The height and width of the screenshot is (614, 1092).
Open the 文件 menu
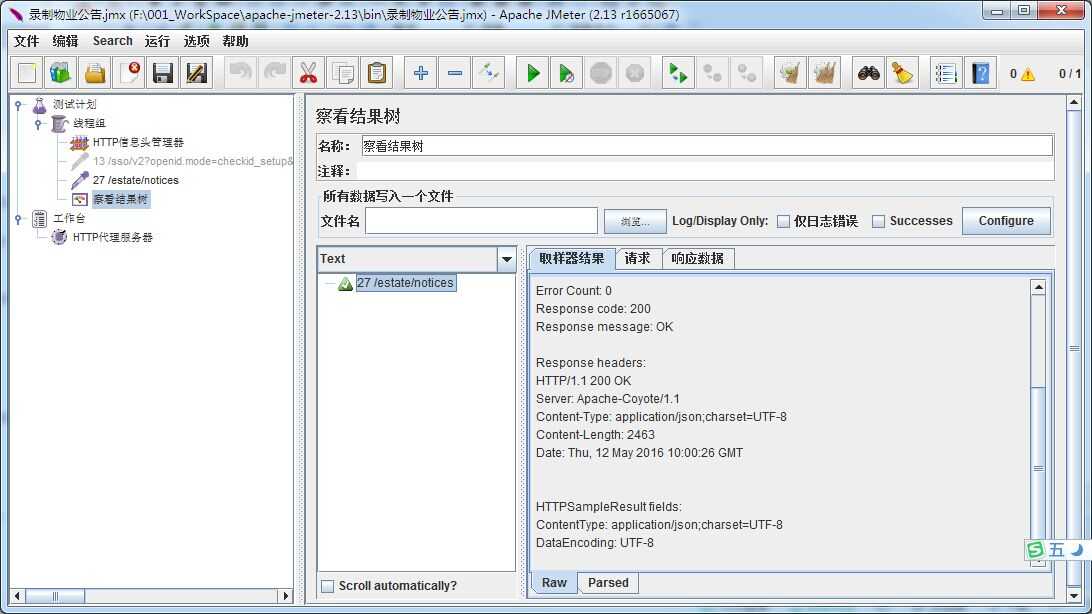pyautogui.click(x=26, y=41)
